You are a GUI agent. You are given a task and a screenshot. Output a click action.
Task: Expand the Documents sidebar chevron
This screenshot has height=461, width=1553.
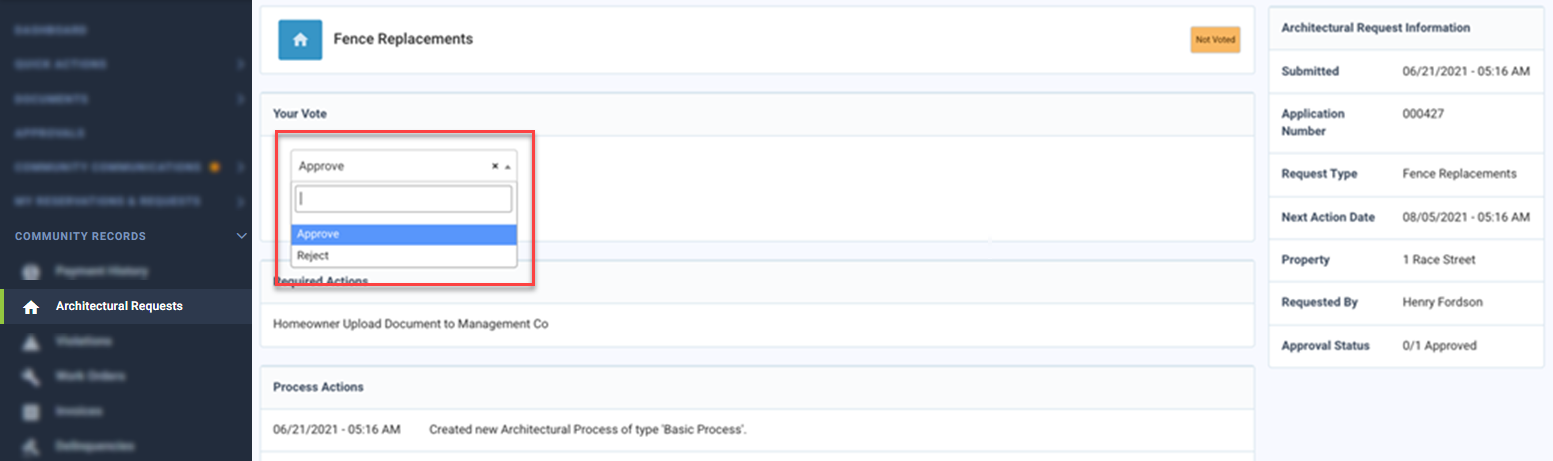(241, 100)
